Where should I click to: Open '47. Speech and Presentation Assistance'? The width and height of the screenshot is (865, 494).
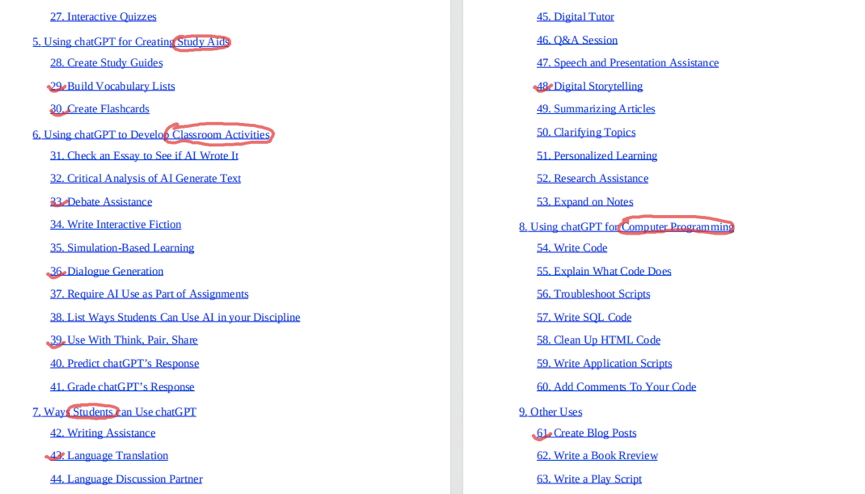pyautogui.click(x=628, y=63)
